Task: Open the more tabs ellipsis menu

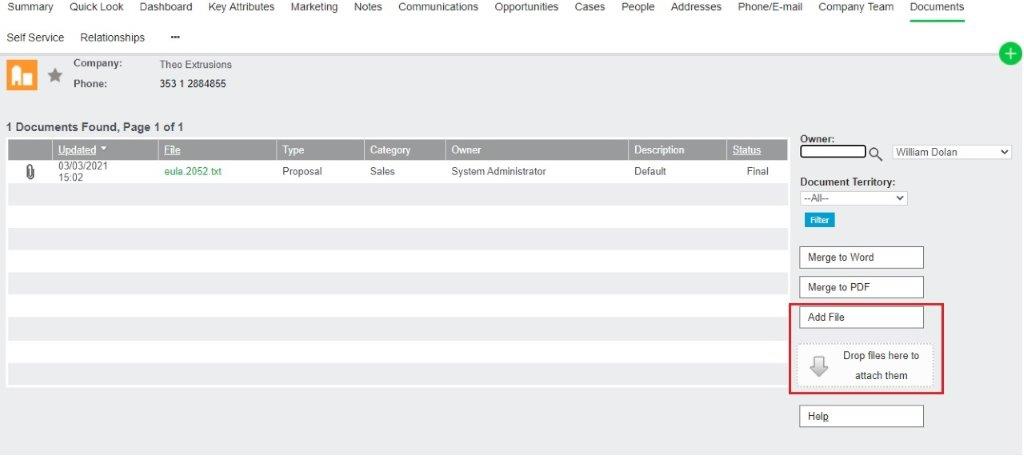Action: pyautogui.click(x=175, y=37)
